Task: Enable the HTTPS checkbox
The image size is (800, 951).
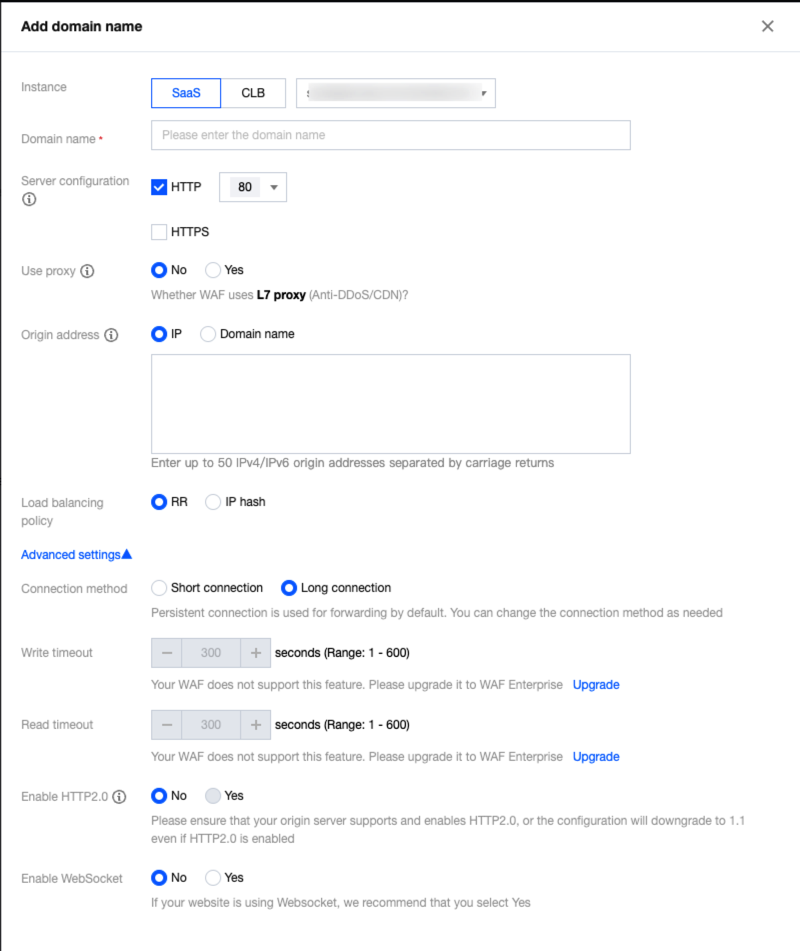Action: (159, 232)
